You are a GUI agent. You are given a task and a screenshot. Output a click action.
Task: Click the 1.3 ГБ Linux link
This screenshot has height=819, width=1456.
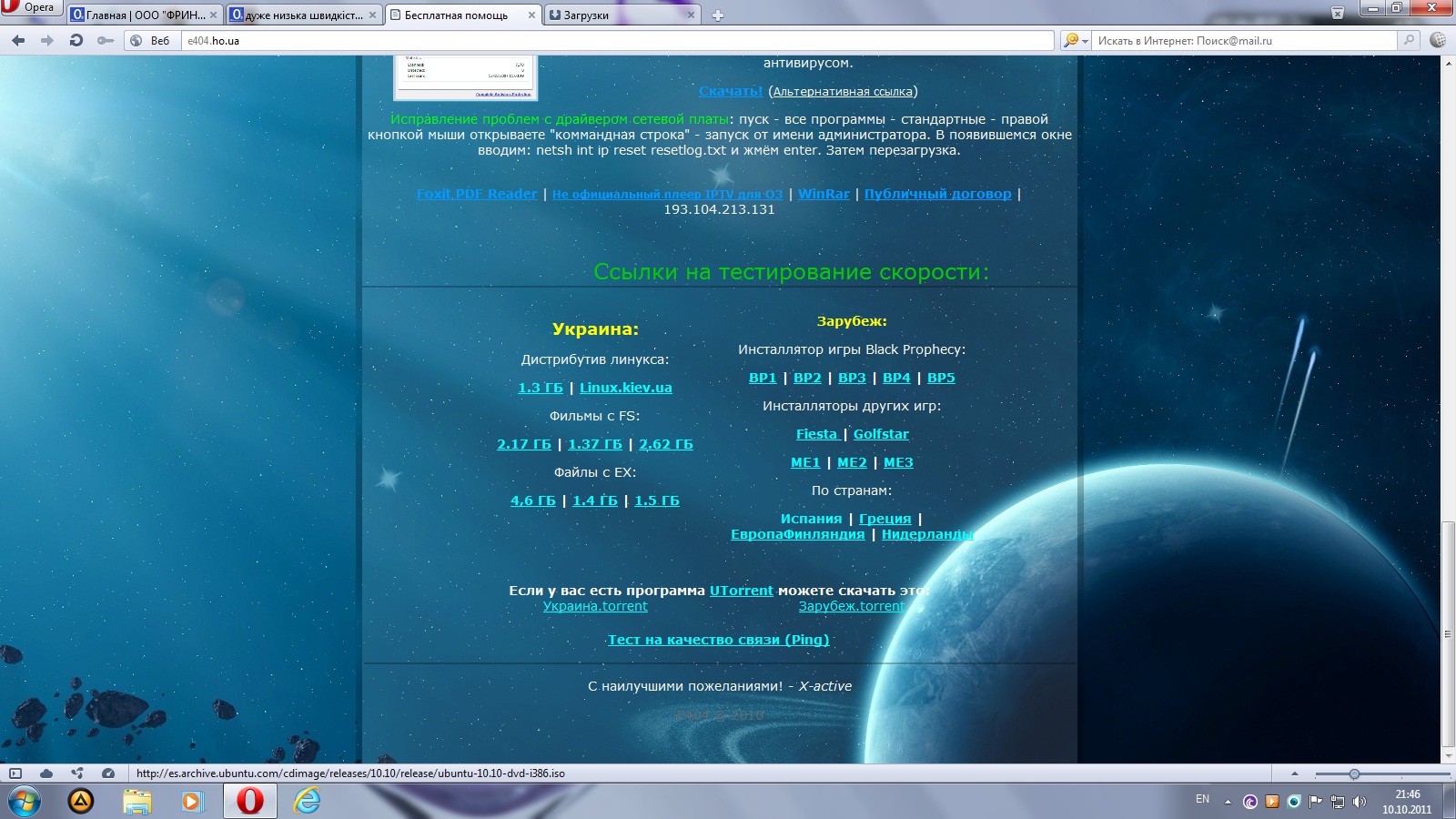pos(541,388)
